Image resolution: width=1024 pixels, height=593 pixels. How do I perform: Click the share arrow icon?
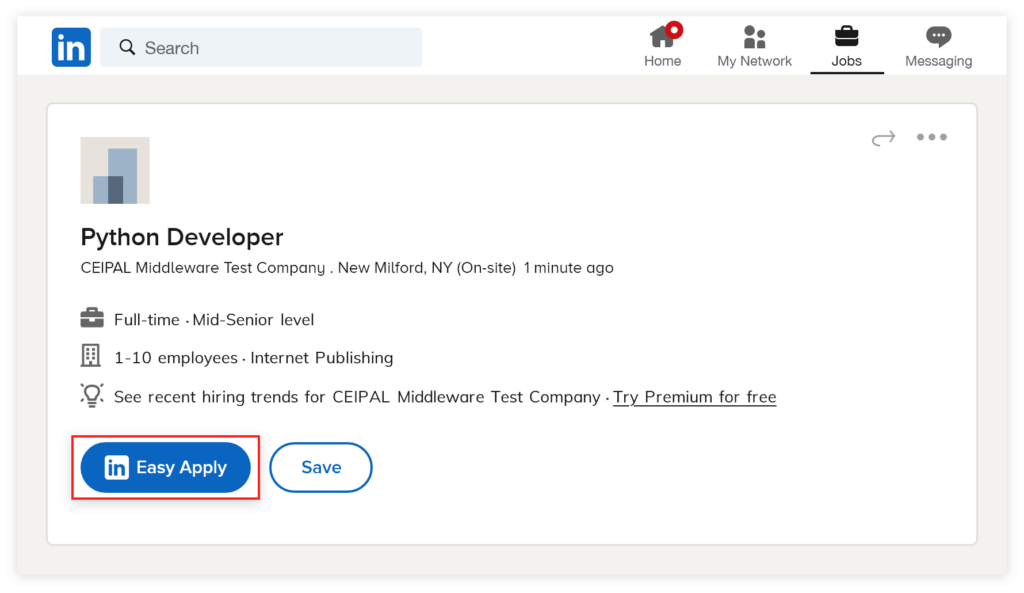tap(884, 138)
